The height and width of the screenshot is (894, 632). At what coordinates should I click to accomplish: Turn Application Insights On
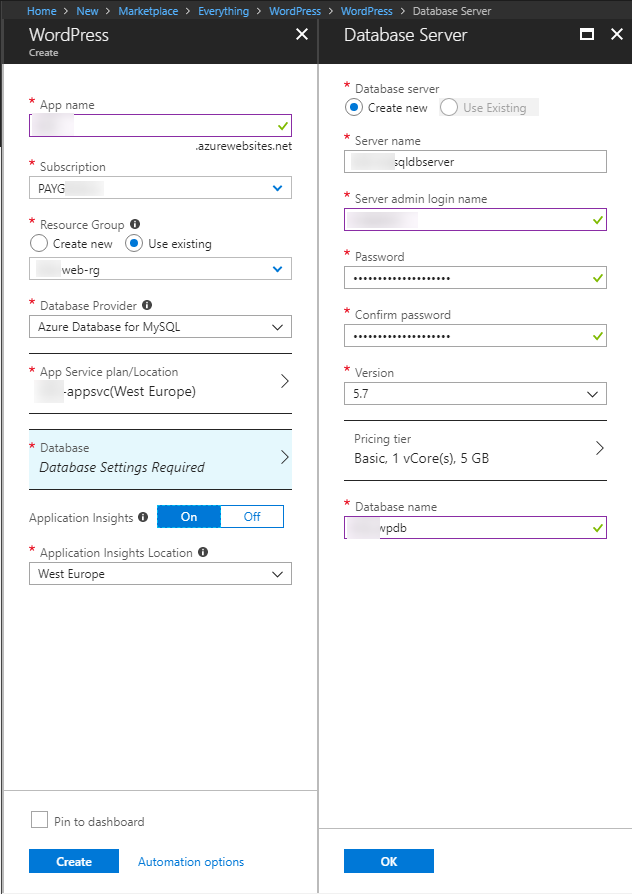point(189,517)
